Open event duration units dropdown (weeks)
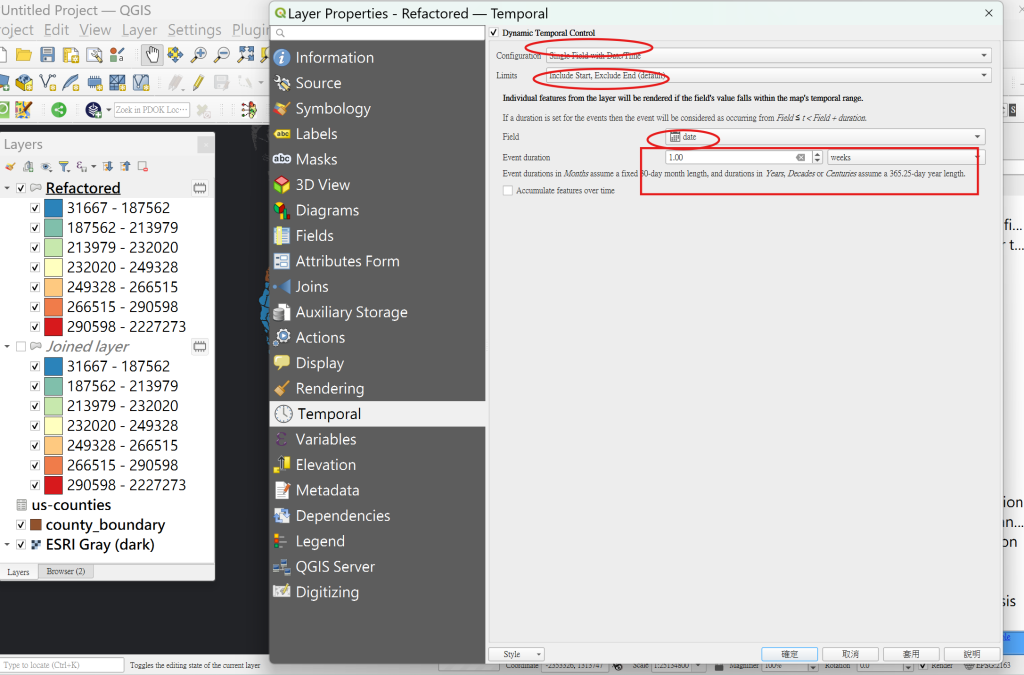Image resolution: width=1024 pixels, height=675 pixels. pos(906,157)
